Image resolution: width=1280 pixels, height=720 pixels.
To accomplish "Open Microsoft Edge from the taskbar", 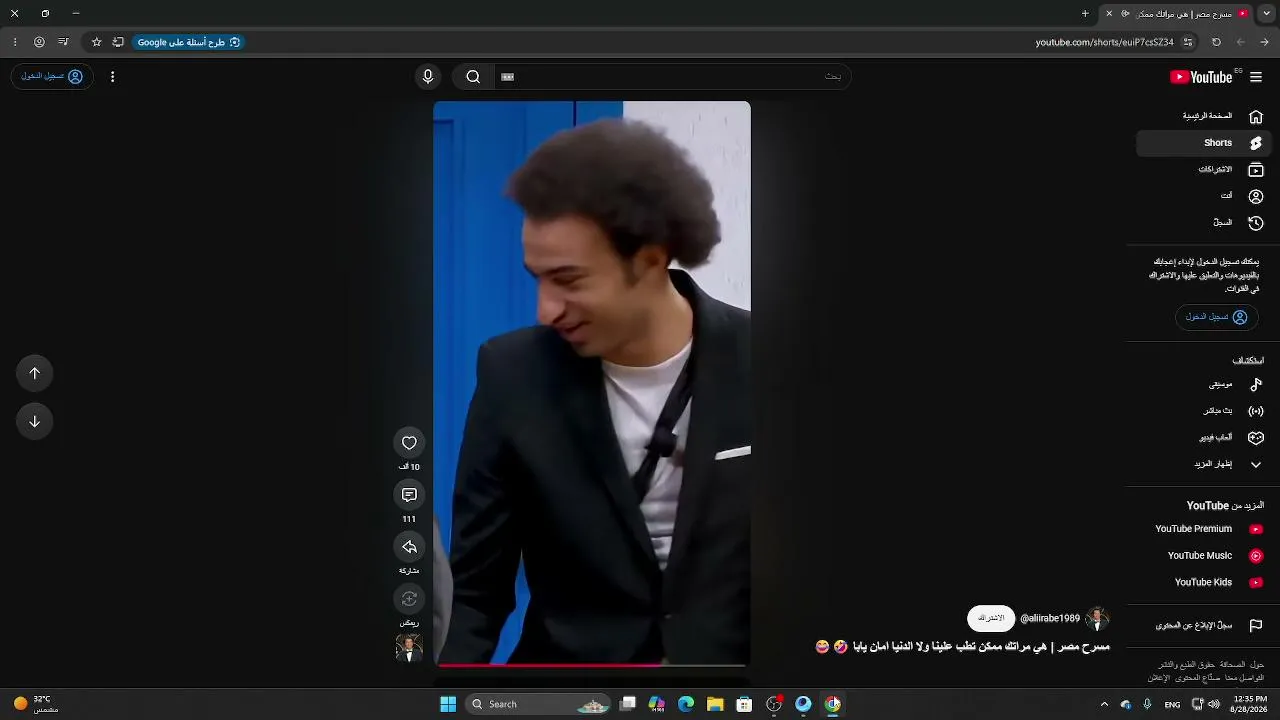I will [x=686, y=704].
